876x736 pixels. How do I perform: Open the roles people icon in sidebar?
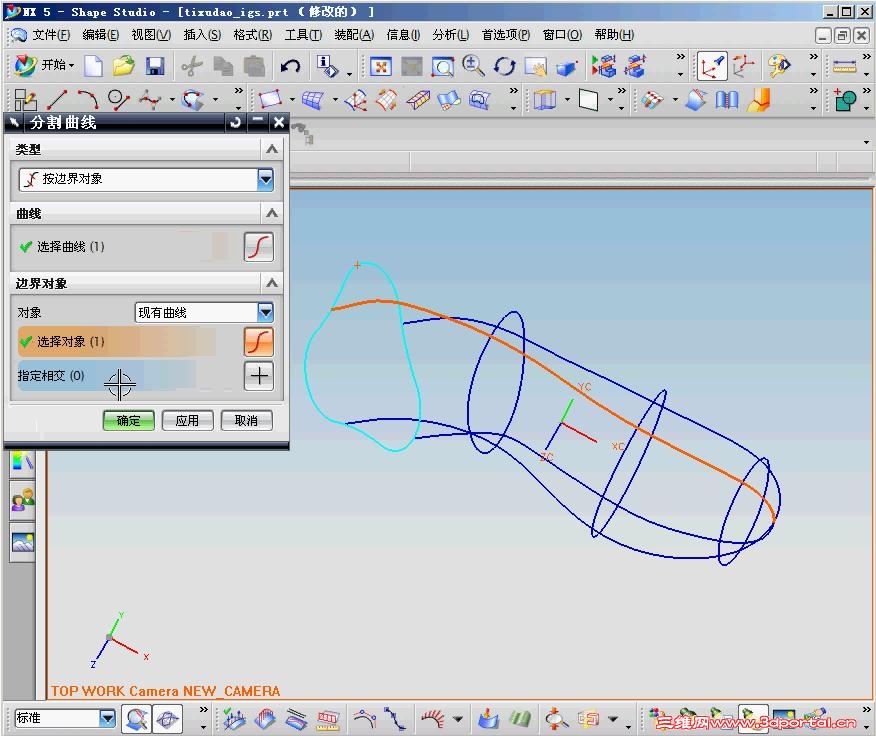pyautogui.click(x=22, y=500)
